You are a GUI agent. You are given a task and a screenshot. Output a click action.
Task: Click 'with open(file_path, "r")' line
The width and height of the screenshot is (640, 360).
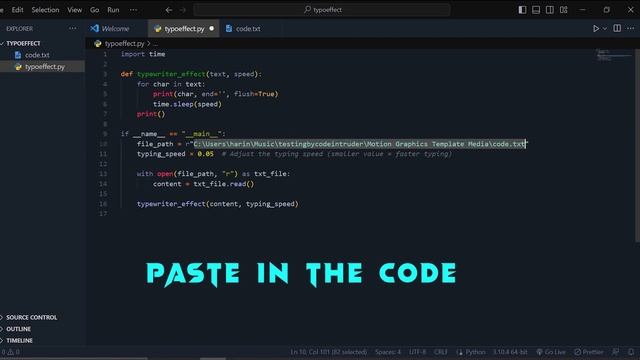tap(213, 174)
